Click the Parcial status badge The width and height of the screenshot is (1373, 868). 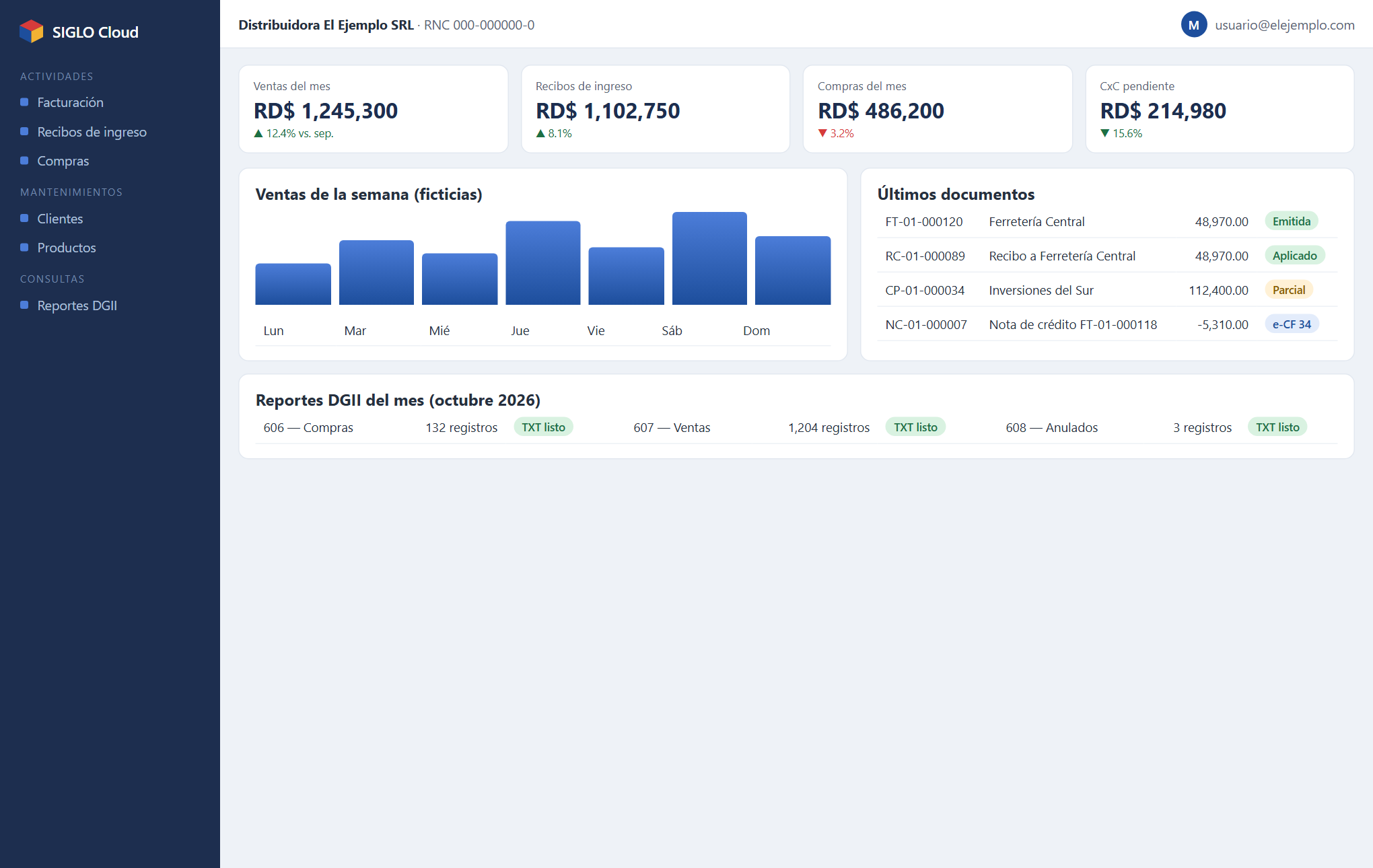(x=1289, y=290)
